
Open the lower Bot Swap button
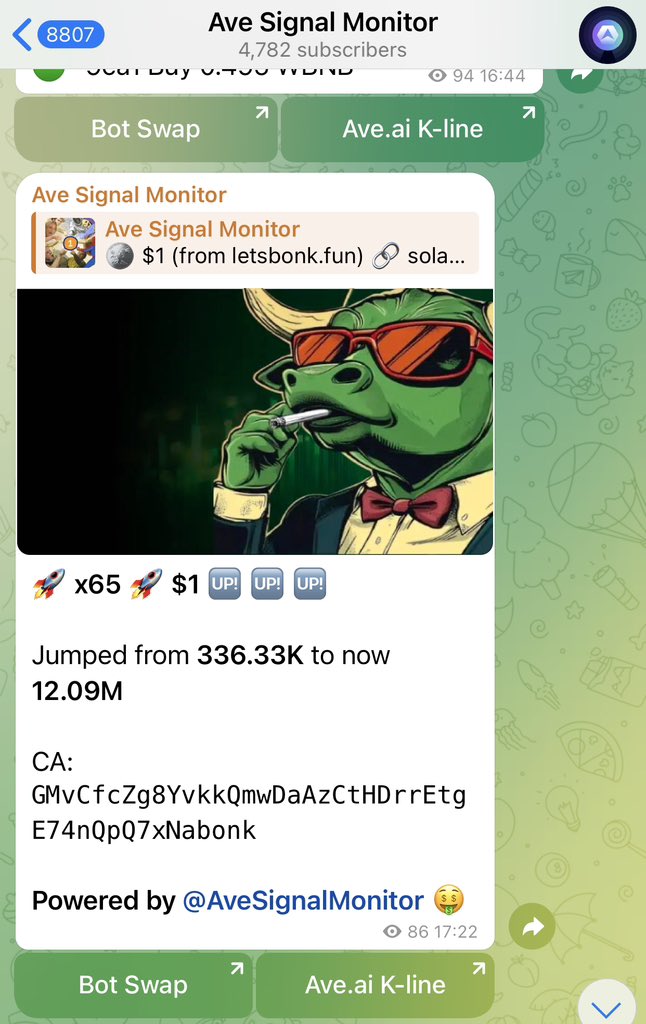click(133, 984)
